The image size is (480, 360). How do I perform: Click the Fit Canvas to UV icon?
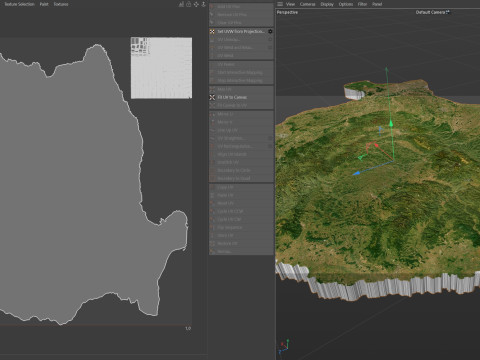point(212,105)
